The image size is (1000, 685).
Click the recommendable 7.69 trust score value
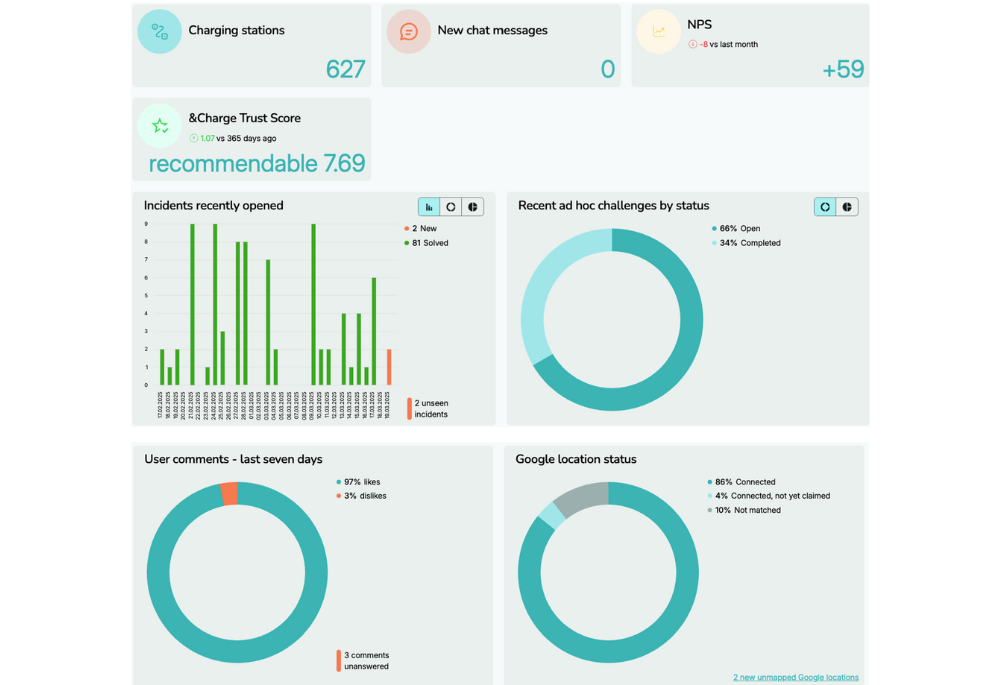256,163
